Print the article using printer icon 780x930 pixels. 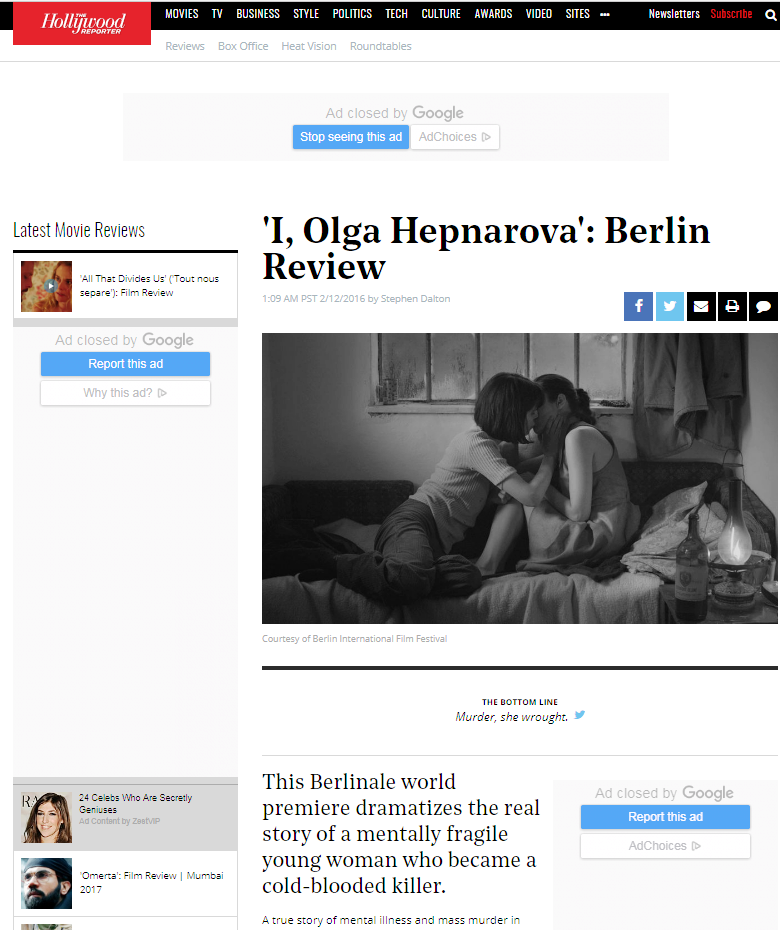(x=732, y=306)
